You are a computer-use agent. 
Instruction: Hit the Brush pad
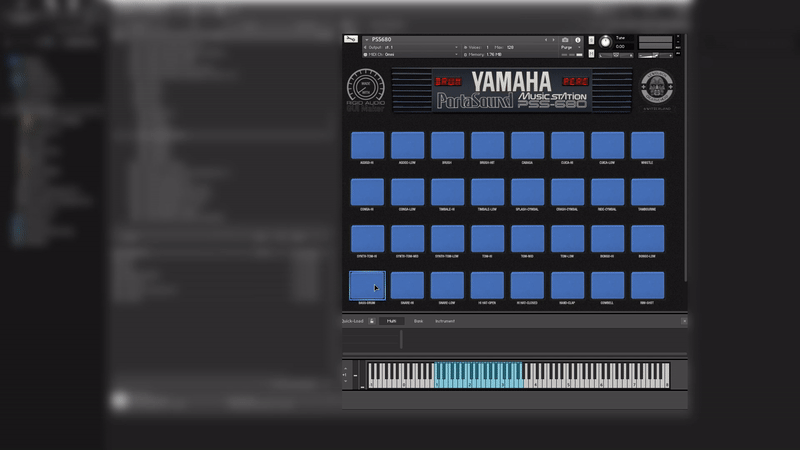[447, 145]
